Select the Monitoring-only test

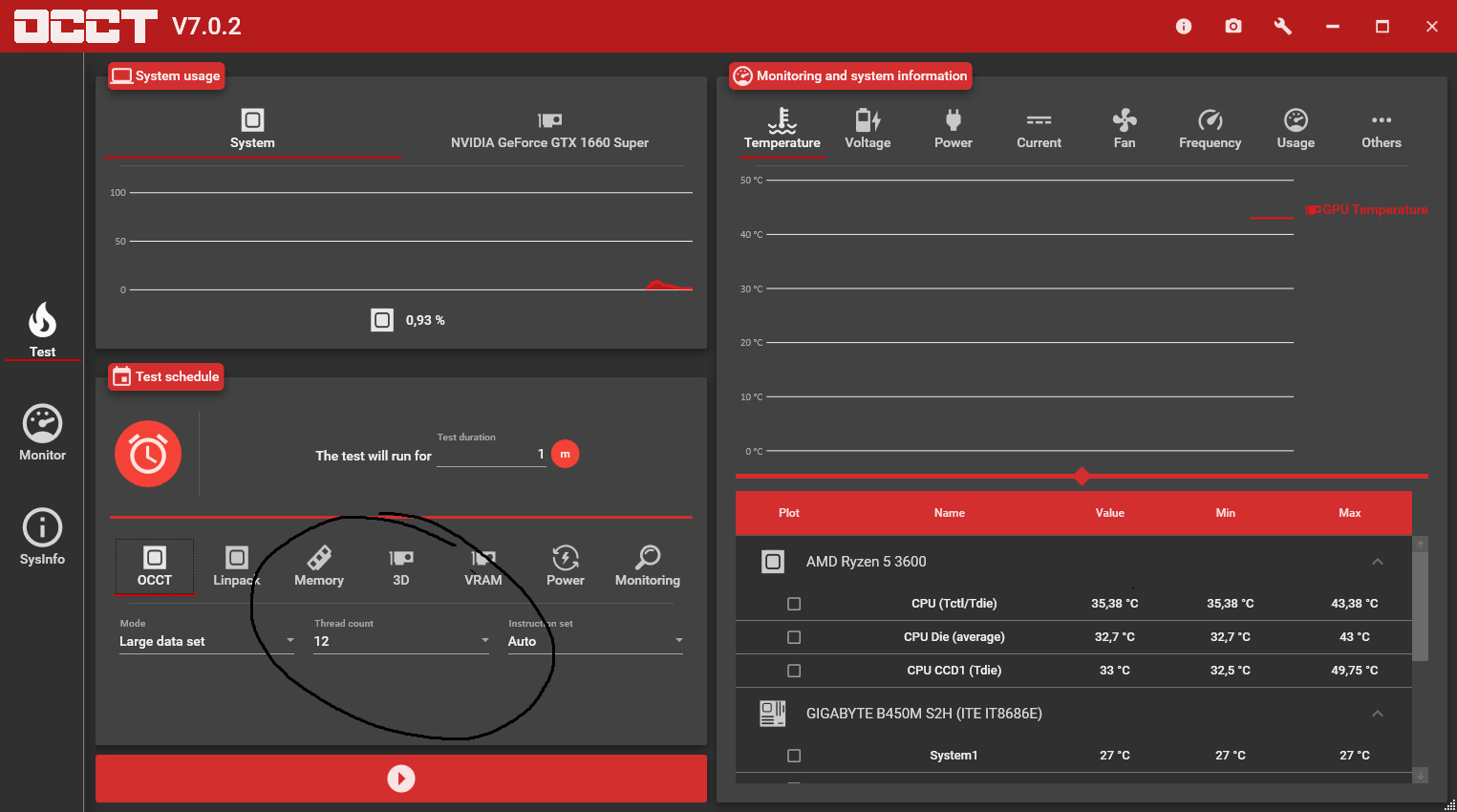[x=648, y=566]
